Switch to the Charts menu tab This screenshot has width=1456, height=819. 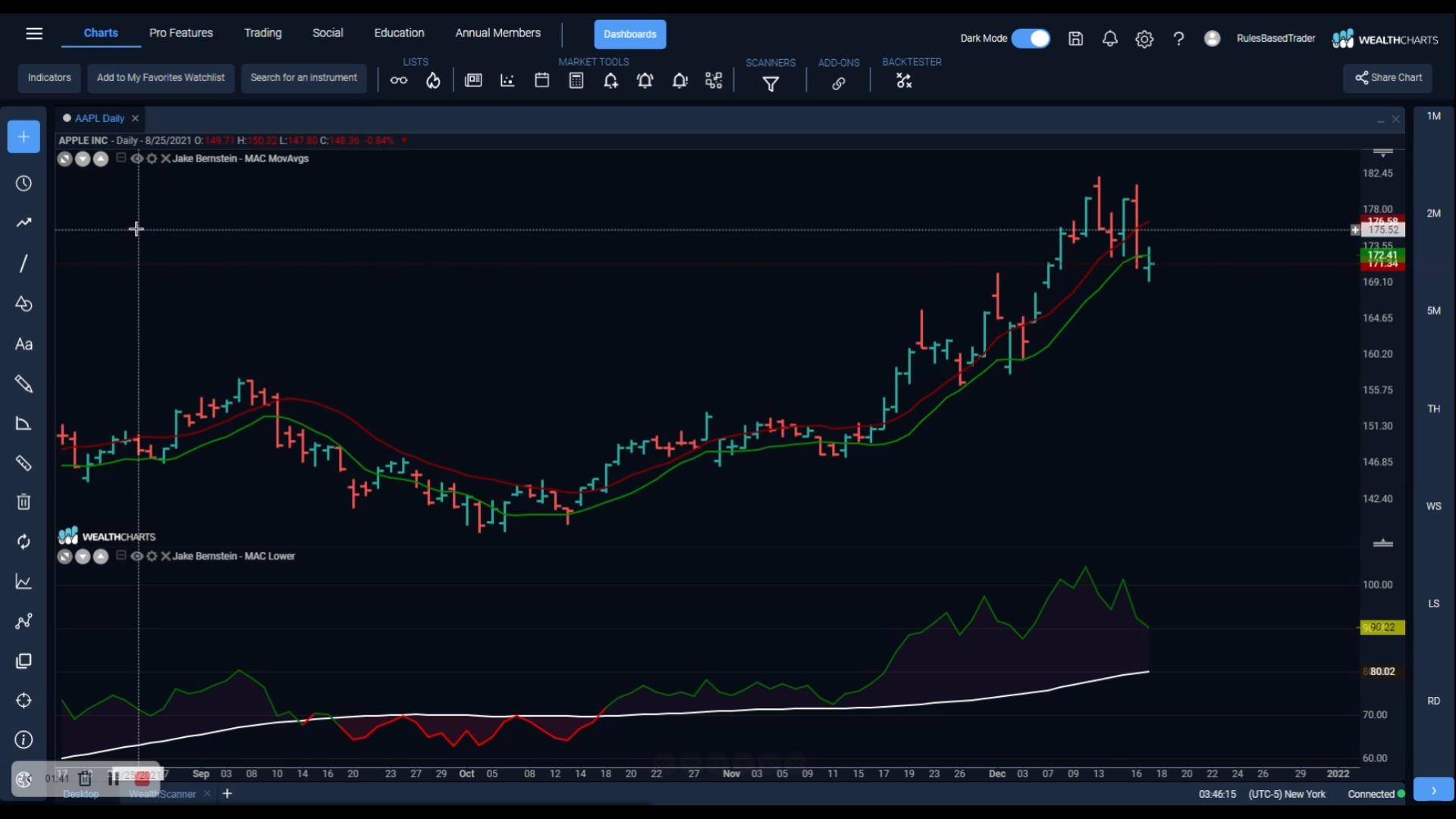101,33
